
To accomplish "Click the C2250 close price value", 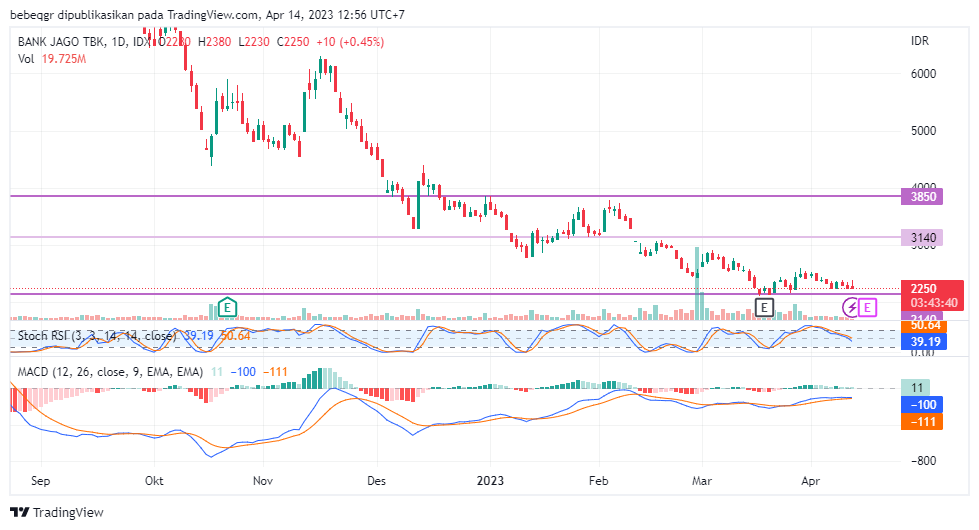I will pyautogui.click(x=293, y=42).
